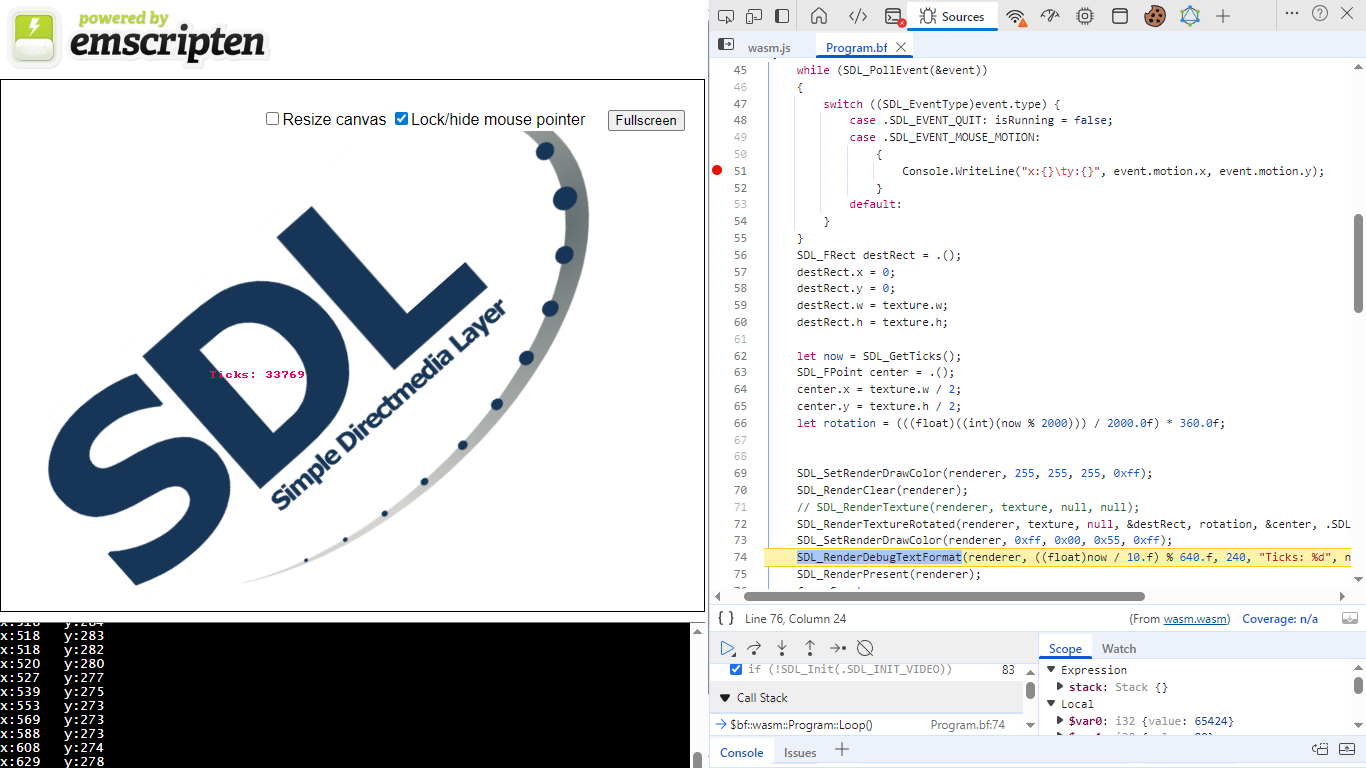Open Console panel icon with error badge

pyautogui.click(x=894, y=16)
